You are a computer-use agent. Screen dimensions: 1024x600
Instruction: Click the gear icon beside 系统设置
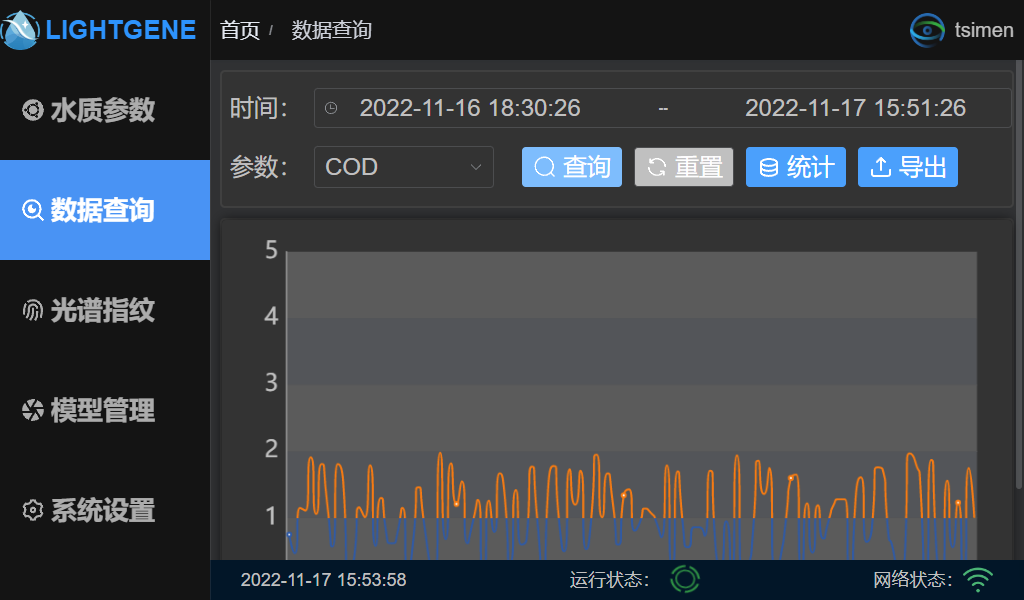(x=33, y=510)
